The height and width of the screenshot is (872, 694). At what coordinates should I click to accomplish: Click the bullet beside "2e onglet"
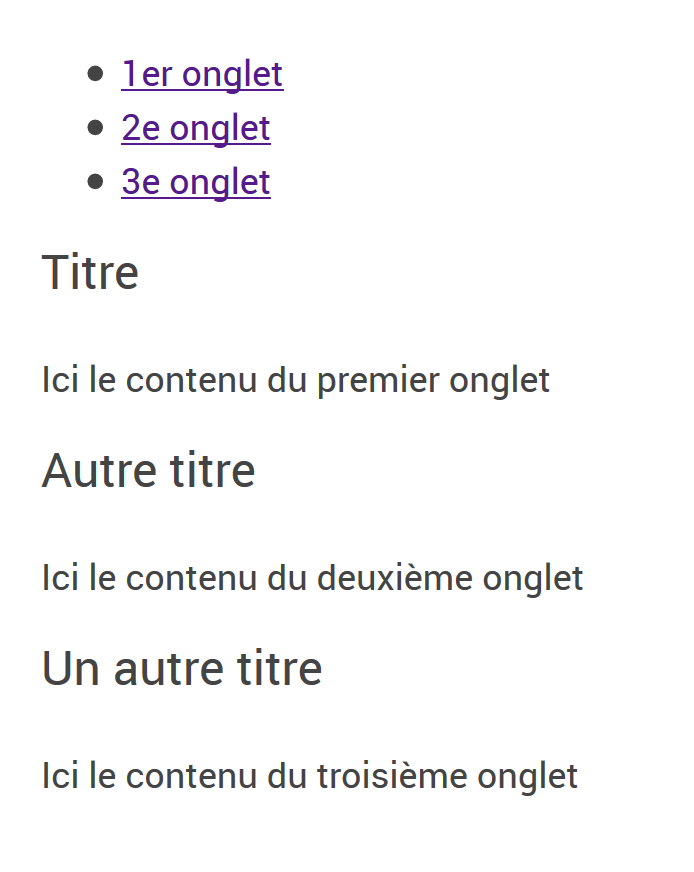[x=96, y=127]
